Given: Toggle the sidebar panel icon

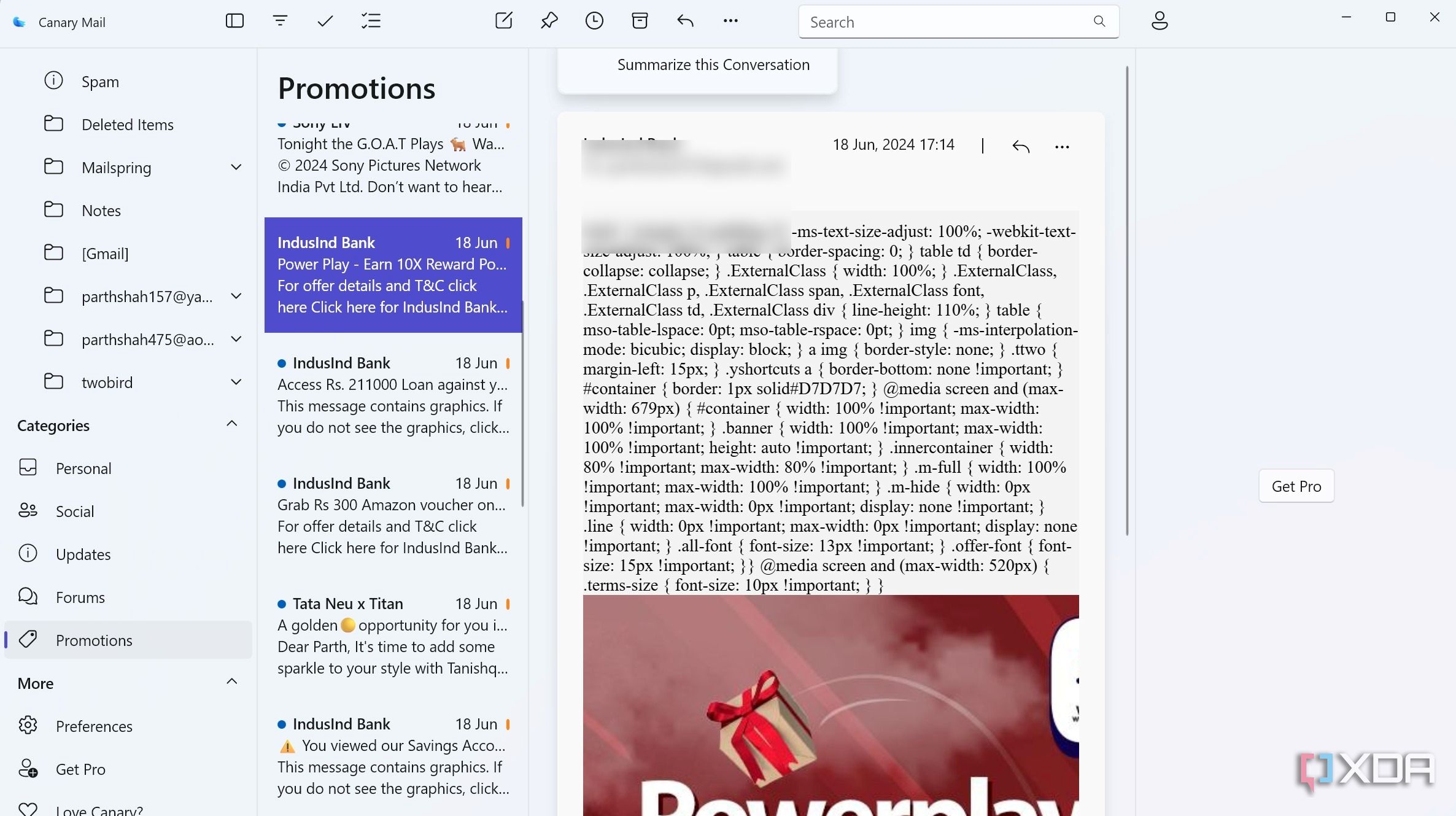Looking at the screenshot, I should click(234, 21).
